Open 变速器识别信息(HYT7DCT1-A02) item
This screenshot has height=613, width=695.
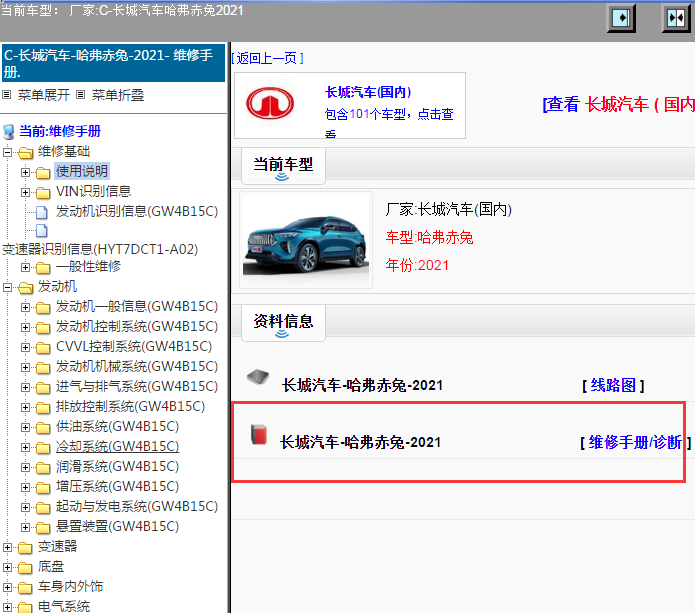point(100,249)
